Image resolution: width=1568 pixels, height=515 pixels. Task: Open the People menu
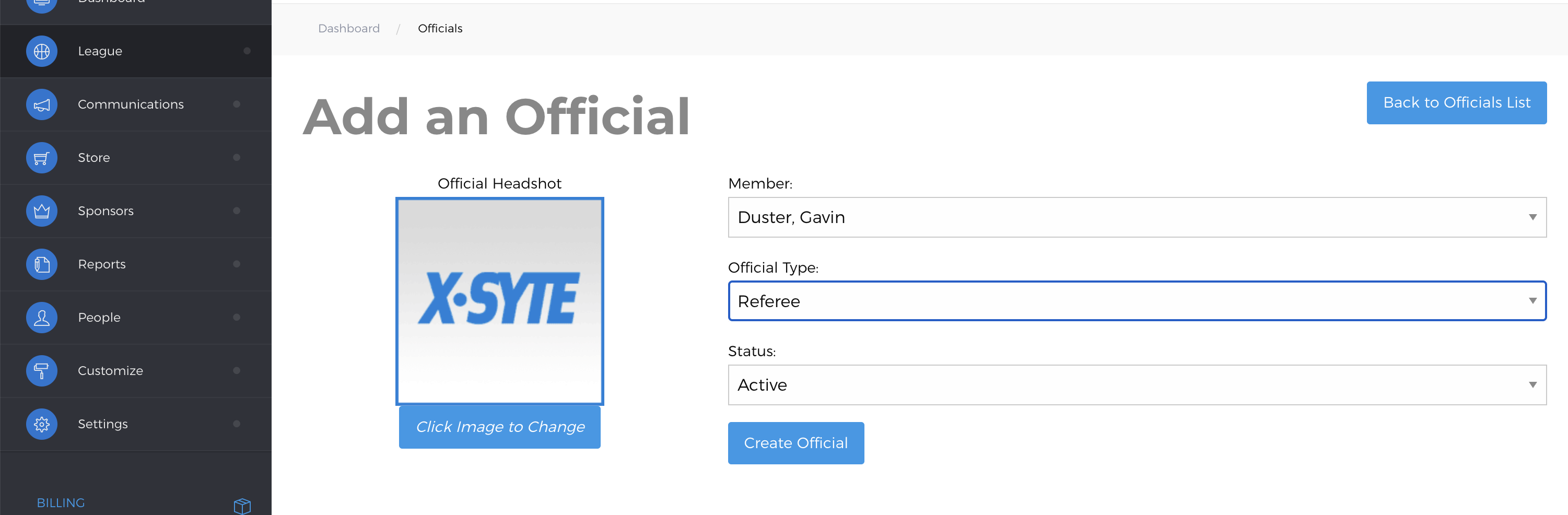136,318
